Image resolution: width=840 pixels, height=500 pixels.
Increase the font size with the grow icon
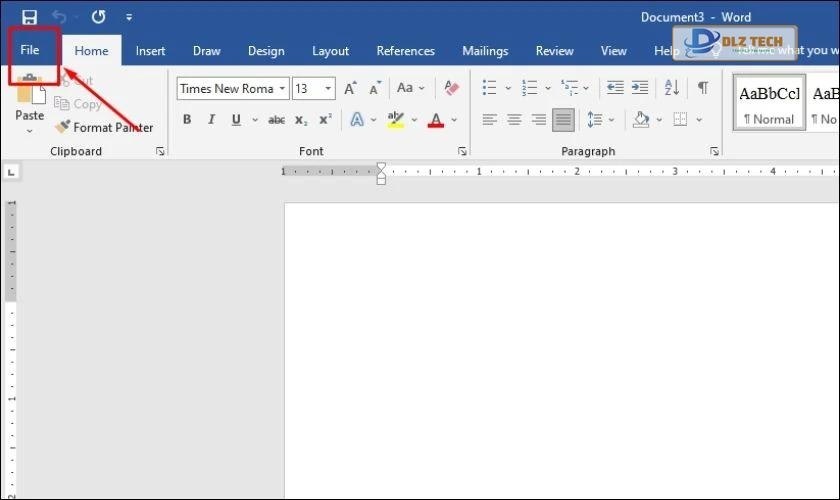coord(350,88)
